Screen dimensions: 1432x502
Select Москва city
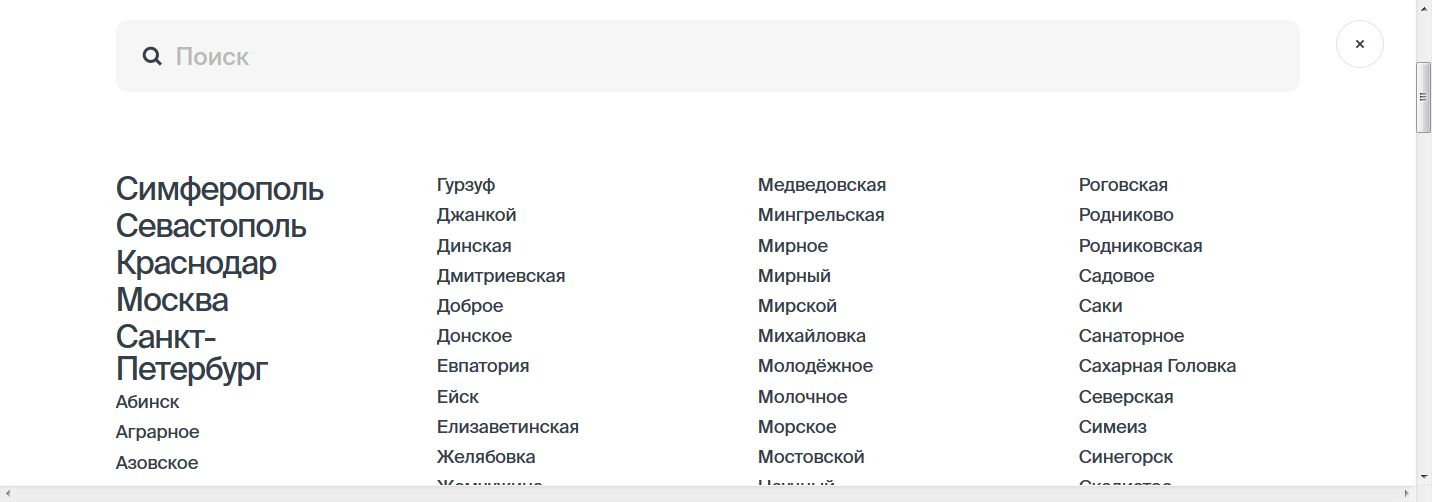(x=172, y=300)
